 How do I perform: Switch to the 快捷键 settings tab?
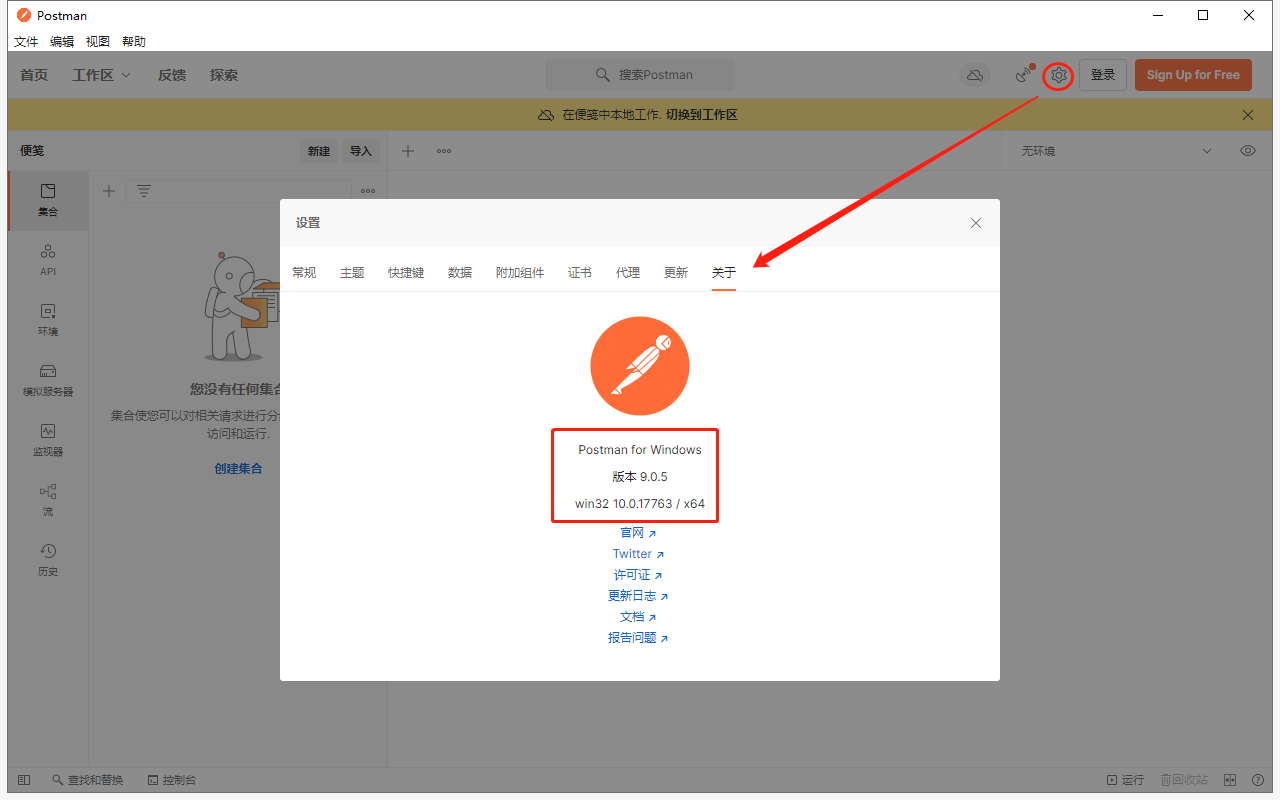point(406,272)
